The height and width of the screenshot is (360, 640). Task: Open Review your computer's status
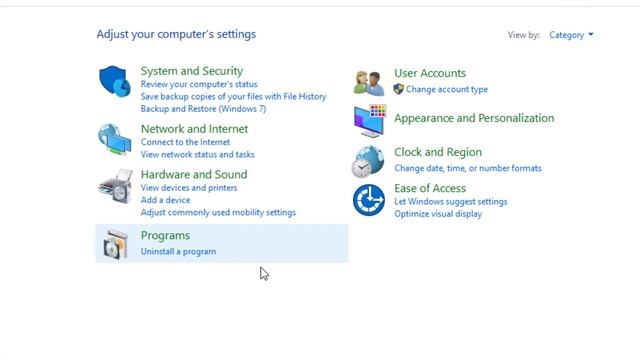(x=199, y=84)
